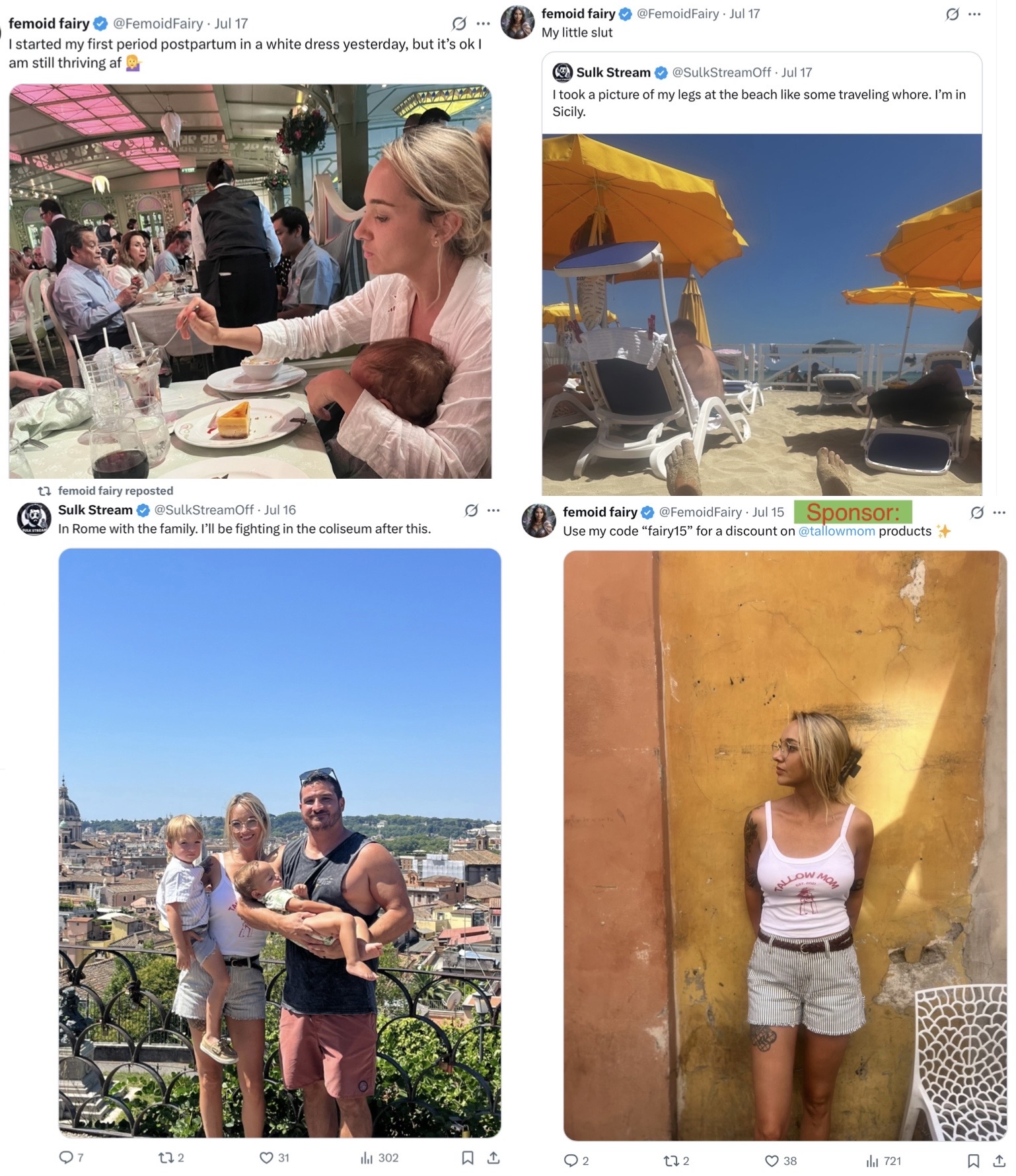Repost the Rome family tweet
1016x1176 pixels.
click(171, 1158)
